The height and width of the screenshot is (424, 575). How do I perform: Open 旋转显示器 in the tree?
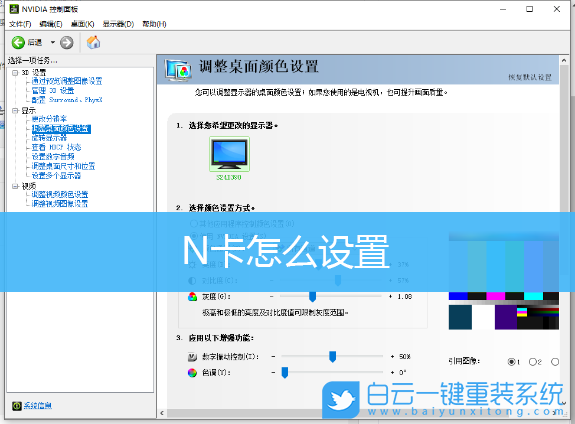coord(49,138)
